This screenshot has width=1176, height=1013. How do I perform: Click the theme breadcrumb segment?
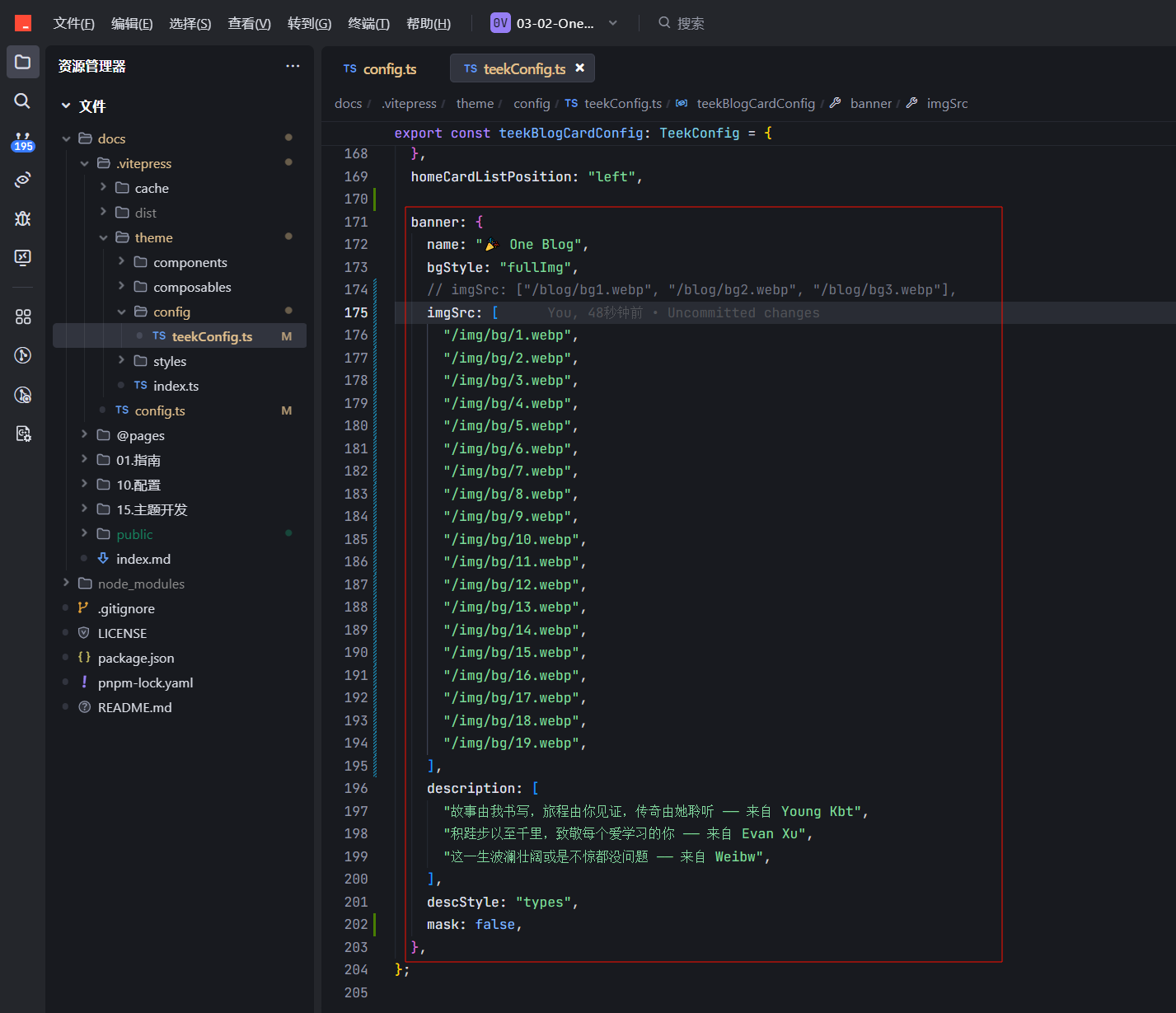[475, 103]
